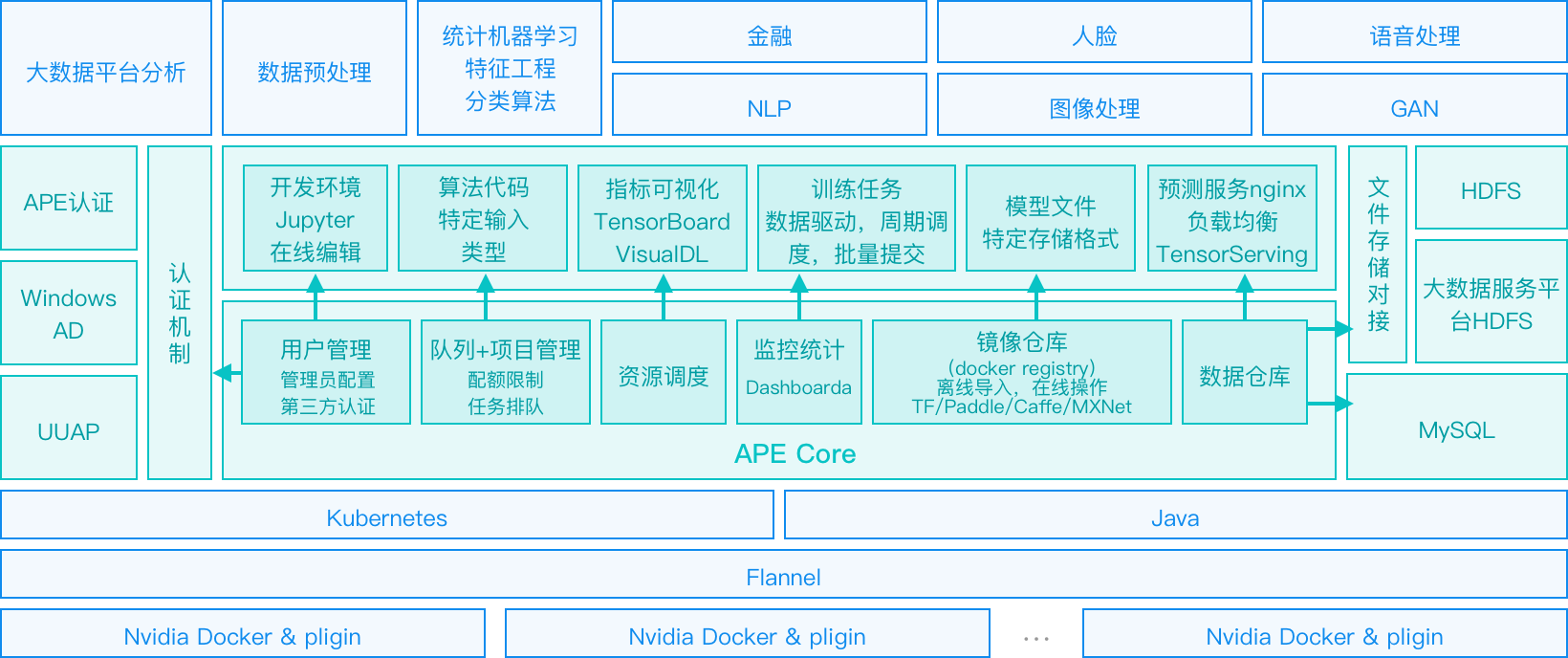The image size is (1568, 658).
Task: Click the Java layer bar
Action: [1176, 515]
